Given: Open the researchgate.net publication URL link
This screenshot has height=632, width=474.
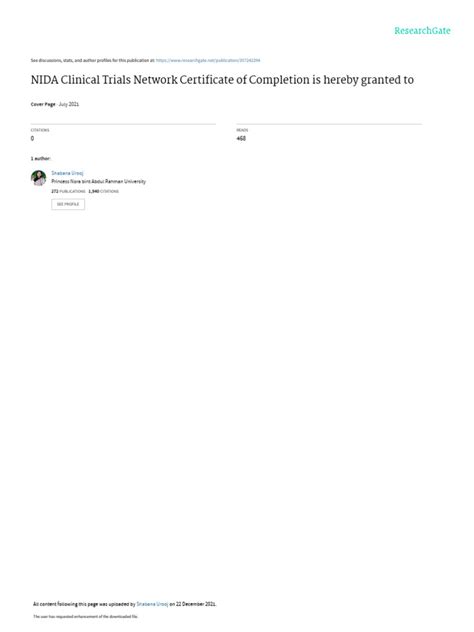Looking at the screenshot, I should [208, 60].
